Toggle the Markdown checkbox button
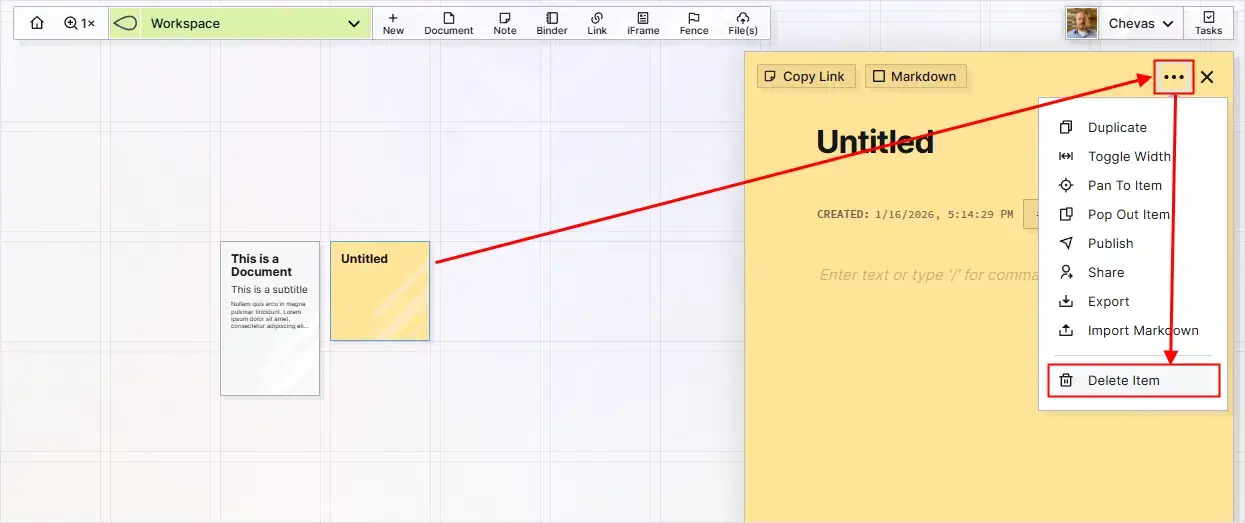 (915, 76)
